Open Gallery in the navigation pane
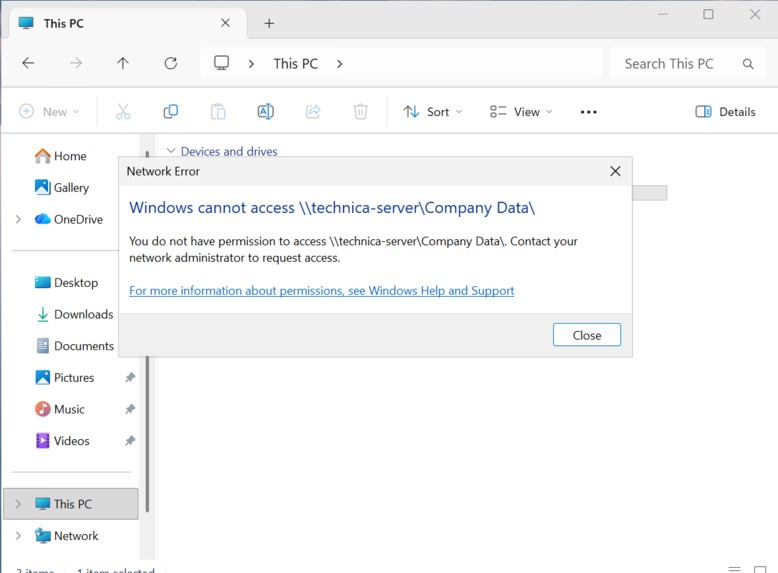Screen dimensions: 778x573 pyautogui.click(x=62, y=188)
